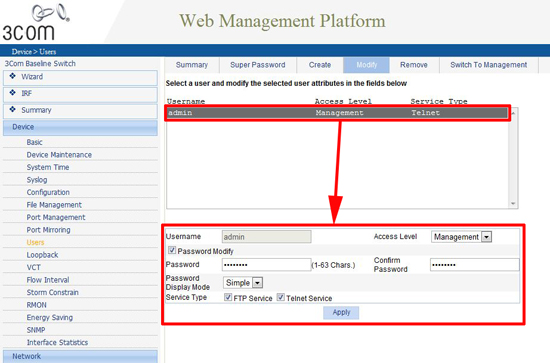The width and height of the screenshot is (550, 363).
Task: Open the Configuration page
Action: pyautogui.click(x=48, y=192)
